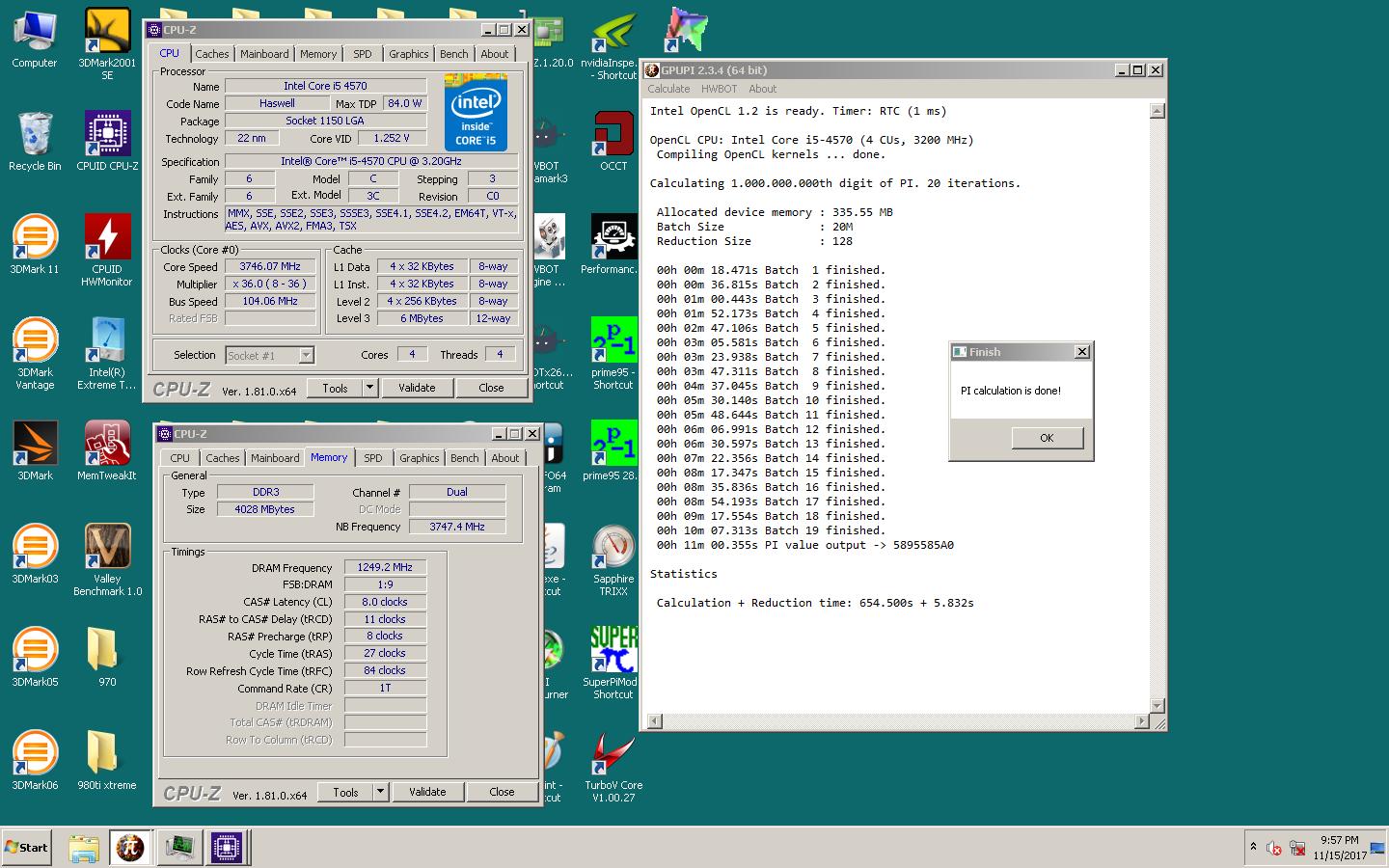Launch Valley Benchmark 1.0 shortcut
This screenshot has width=1389, height=868.
[107, 559]
